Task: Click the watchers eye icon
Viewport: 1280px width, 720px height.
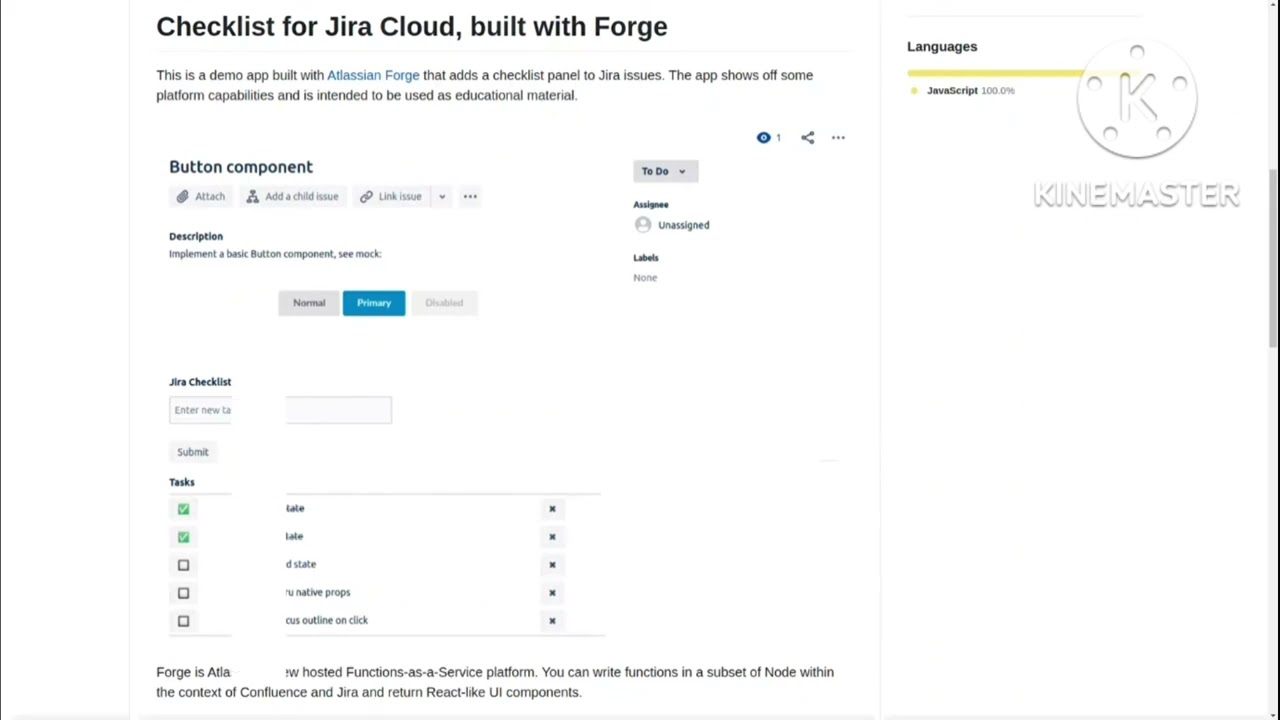Action: [x=763, y=137]
